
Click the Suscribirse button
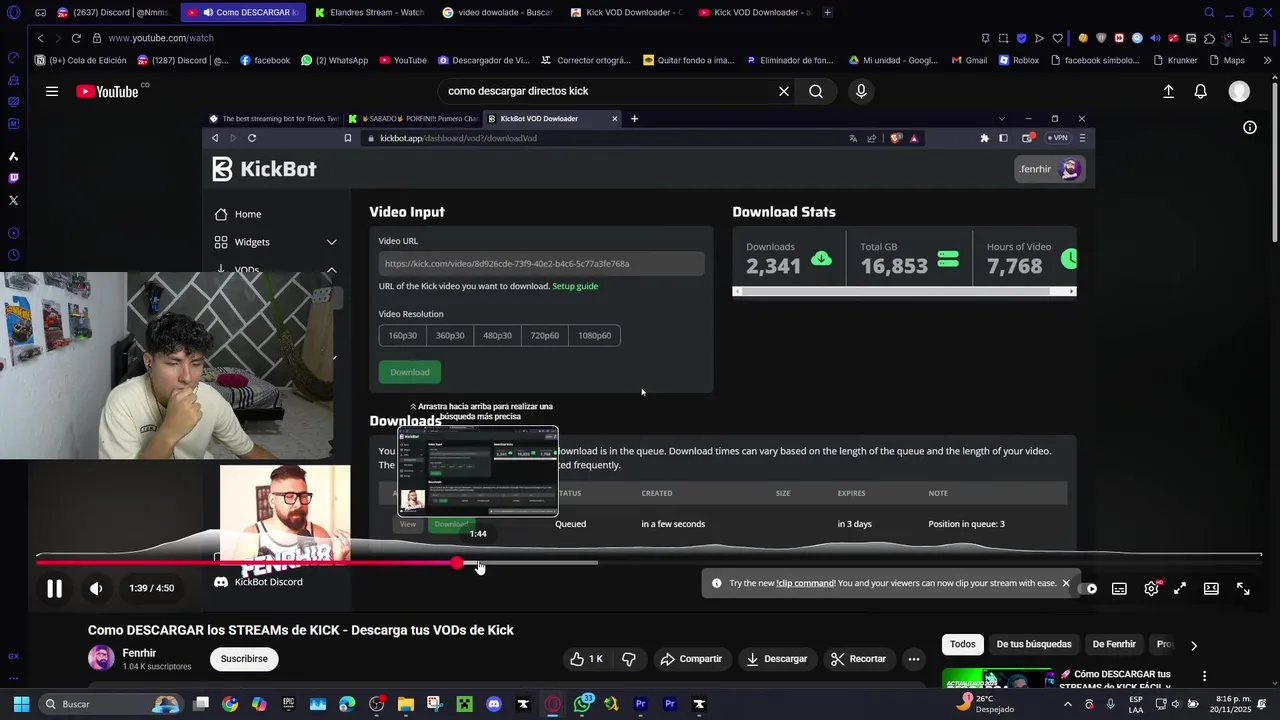click(x=244, y=659)
